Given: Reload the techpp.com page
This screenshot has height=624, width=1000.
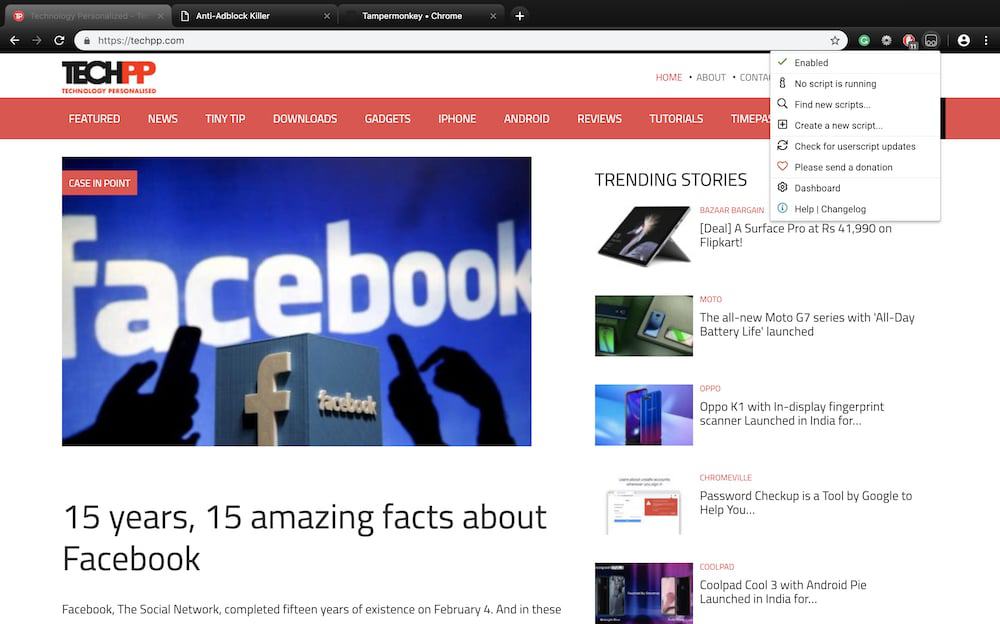Looking at the screenshot, I should 59,40.
